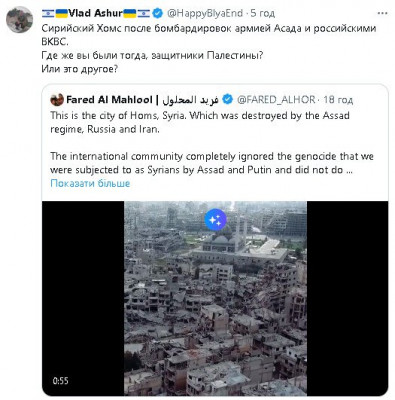Open Vlad Ashur display name
The width and height of the screenshot is (395, 400).
[x=95, y=13]
